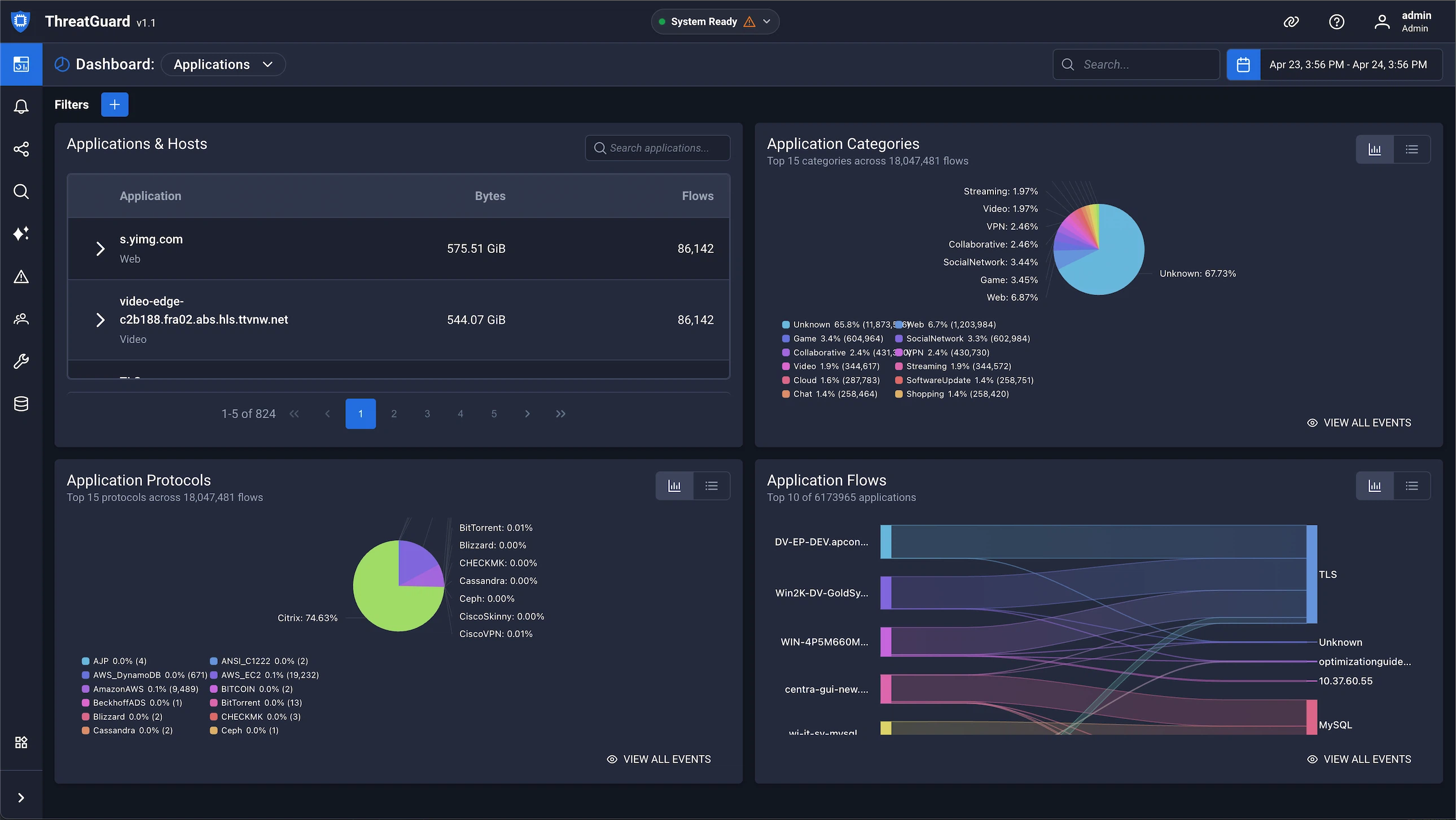Image resolution: width=1456 pixels, height=820 pixels.
Task: Click the DV-EP-DEV.apcon source node
Action: pos(885,542)
